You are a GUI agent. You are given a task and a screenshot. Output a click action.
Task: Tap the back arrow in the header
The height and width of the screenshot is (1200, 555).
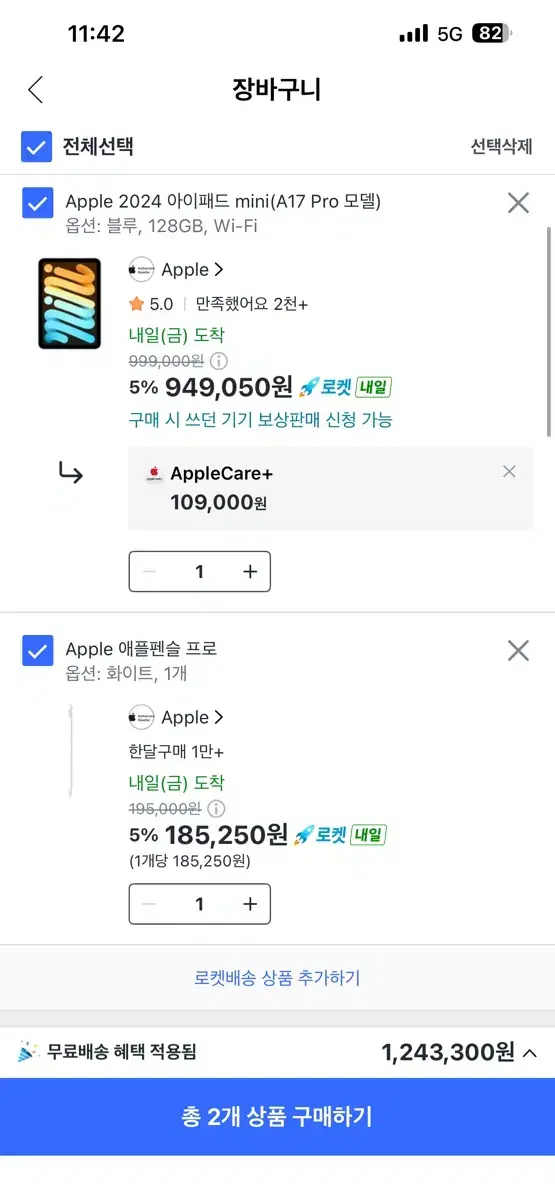pyautogui.click(x=35, y=89)
